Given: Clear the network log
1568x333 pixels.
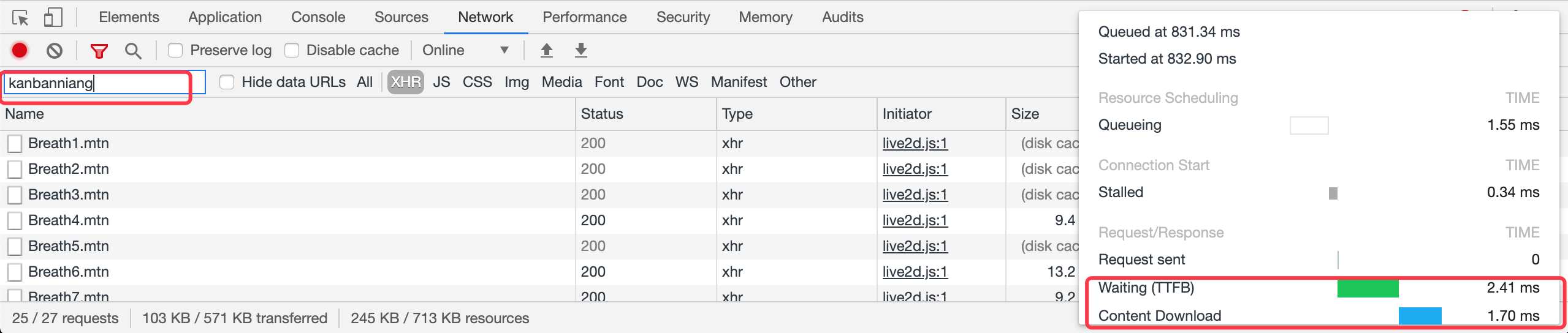Looking at the screenshot, I should click(55, 50).
